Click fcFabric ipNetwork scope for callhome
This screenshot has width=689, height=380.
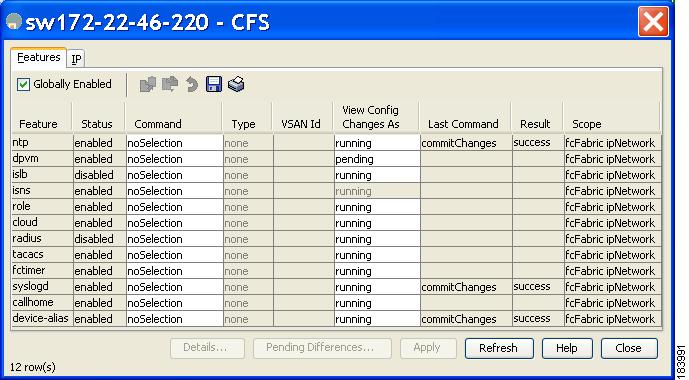point(613,303)
